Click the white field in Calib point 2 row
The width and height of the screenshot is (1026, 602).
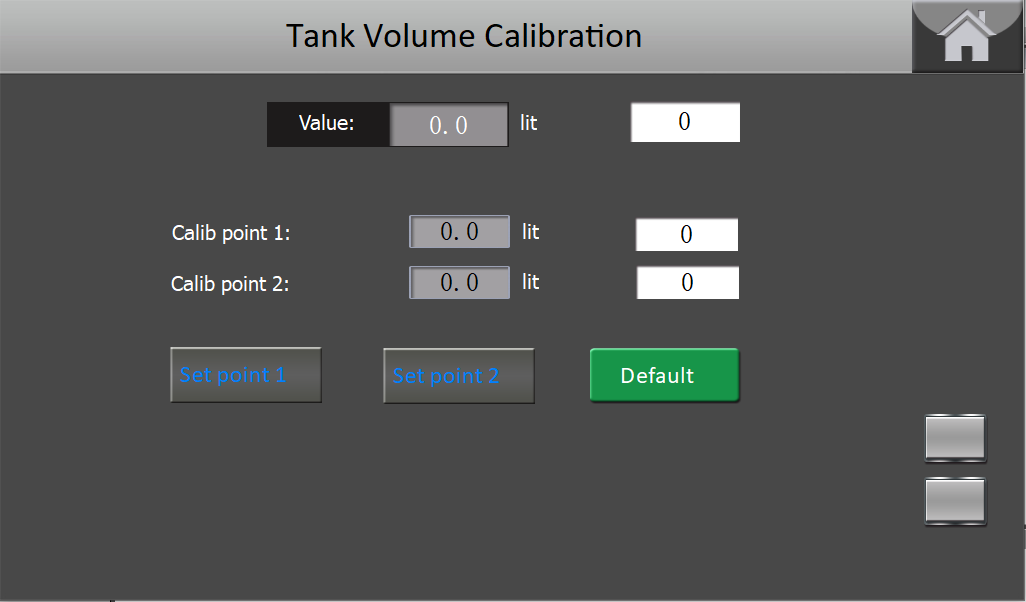[687, 283]
